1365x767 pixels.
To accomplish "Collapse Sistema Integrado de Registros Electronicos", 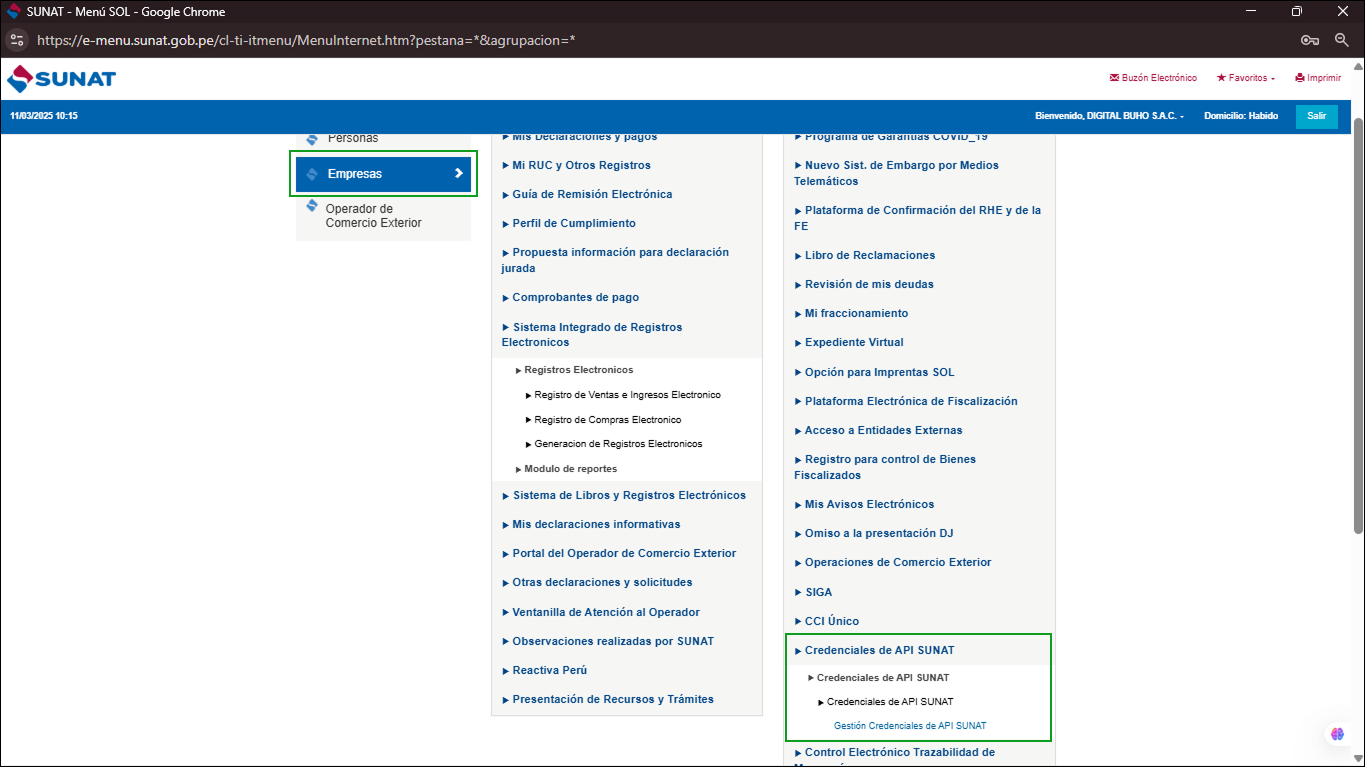I will click(x=596, y=334).
